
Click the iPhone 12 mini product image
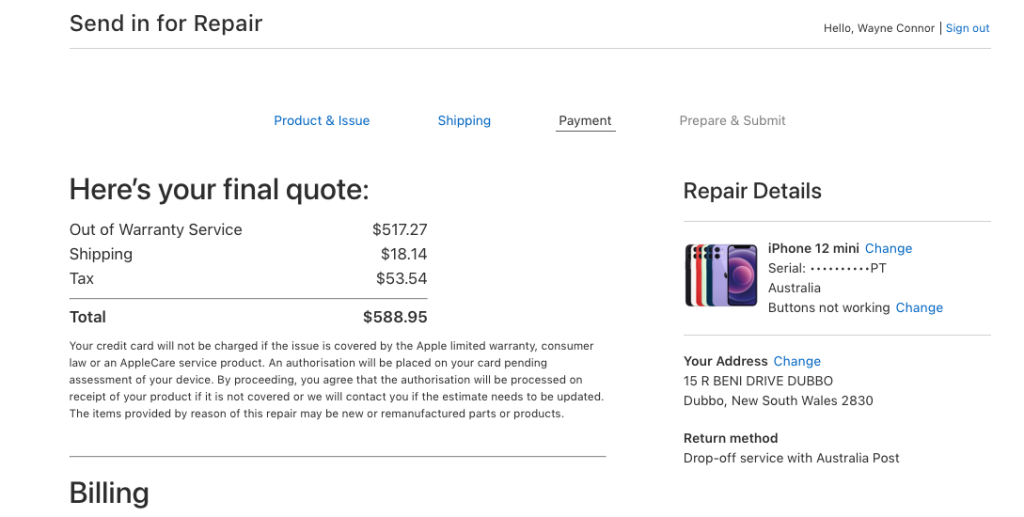(x=721, y=275)
